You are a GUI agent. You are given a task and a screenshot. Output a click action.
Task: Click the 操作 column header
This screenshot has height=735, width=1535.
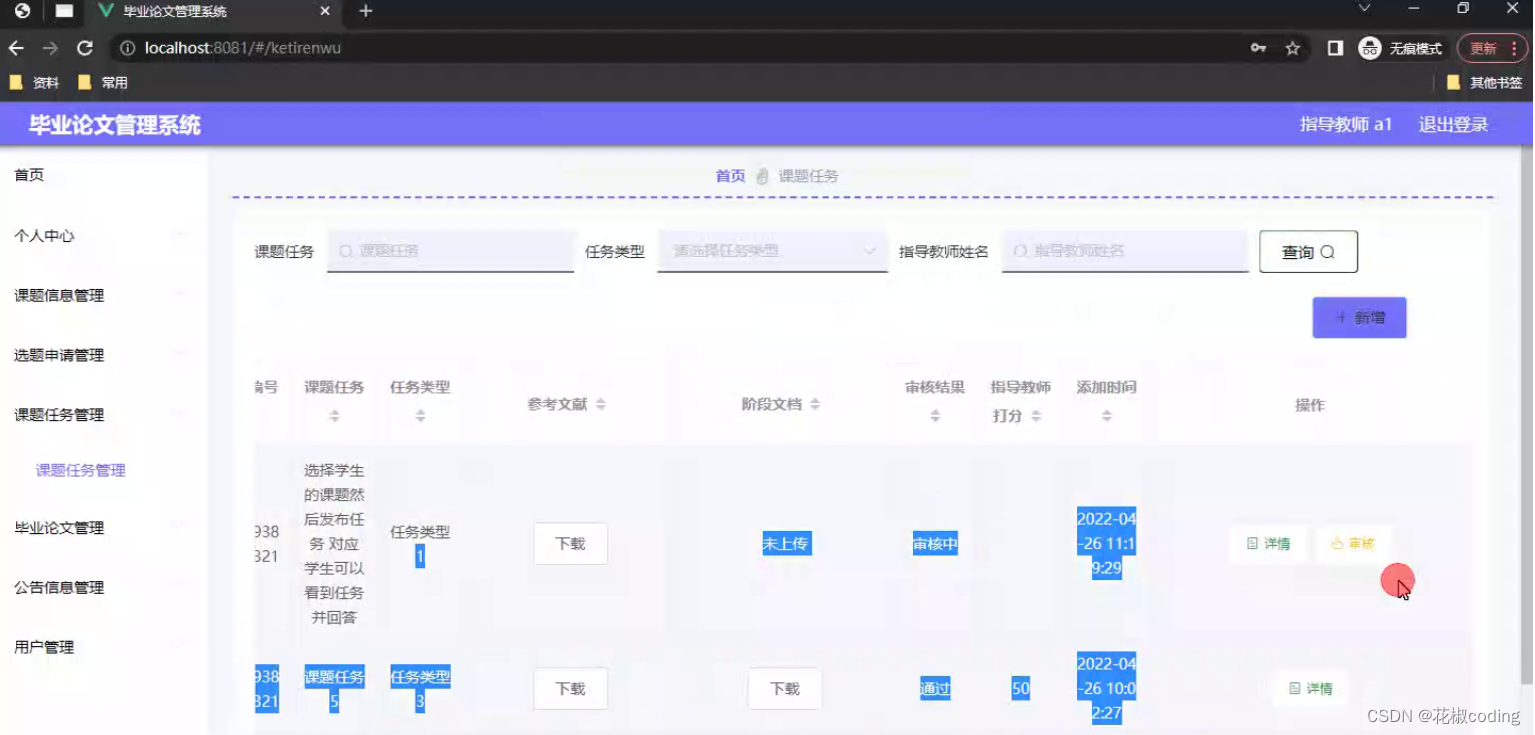[1310, 405]
